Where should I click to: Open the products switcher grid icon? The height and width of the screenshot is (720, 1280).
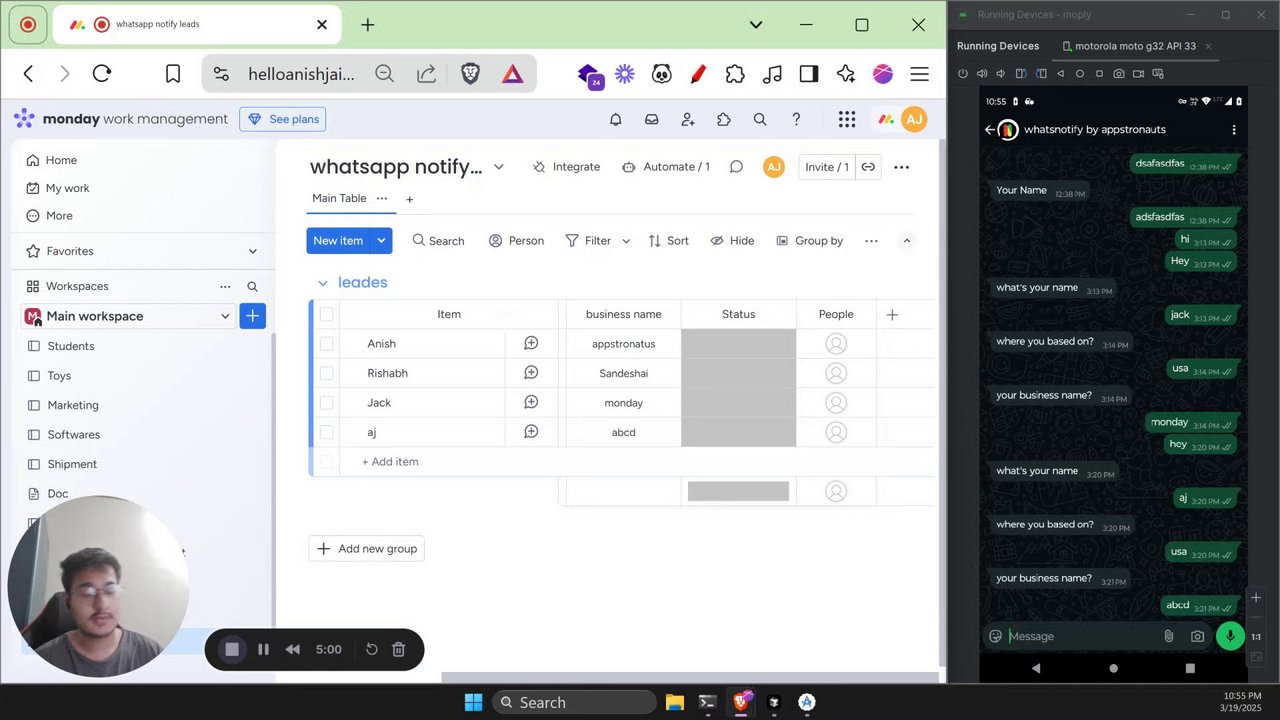click(847, 119)
